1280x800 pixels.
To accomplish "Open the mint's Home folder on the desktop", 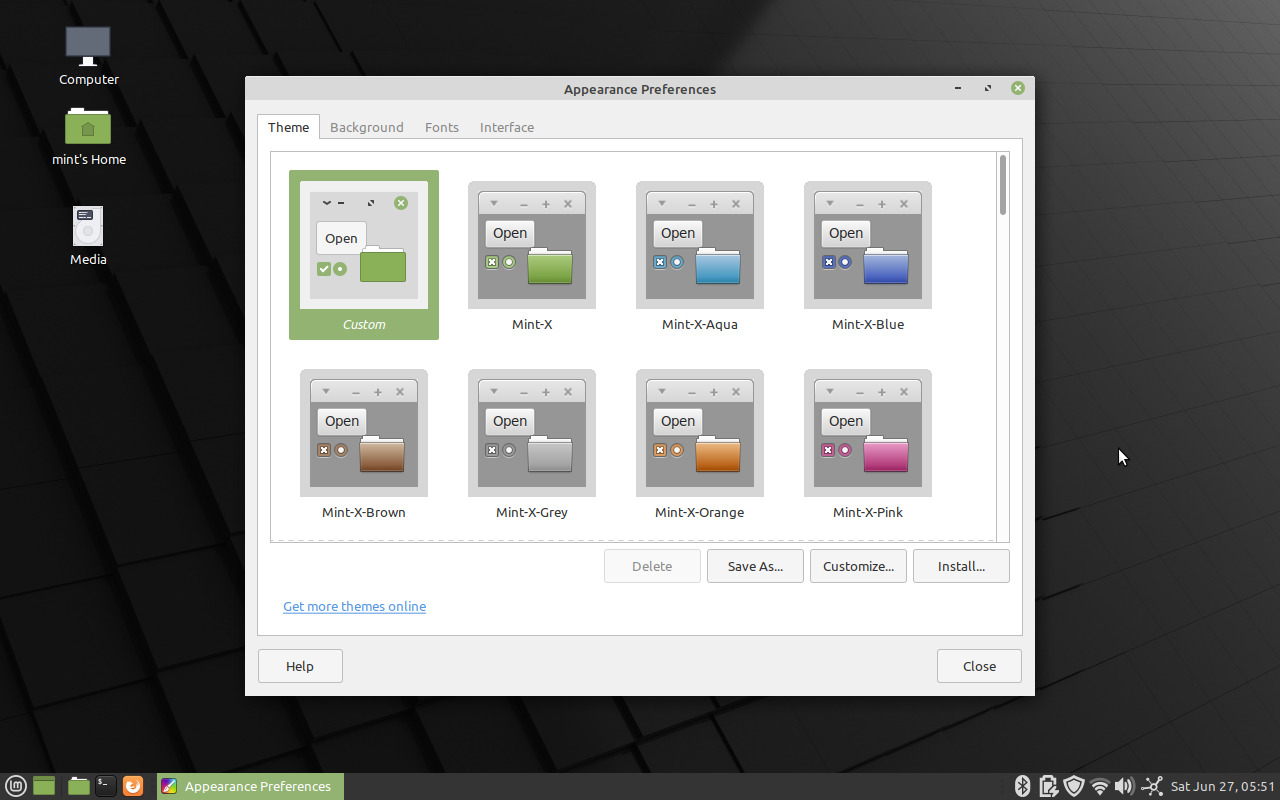I will pyautogui.click(x=88, y=135).
